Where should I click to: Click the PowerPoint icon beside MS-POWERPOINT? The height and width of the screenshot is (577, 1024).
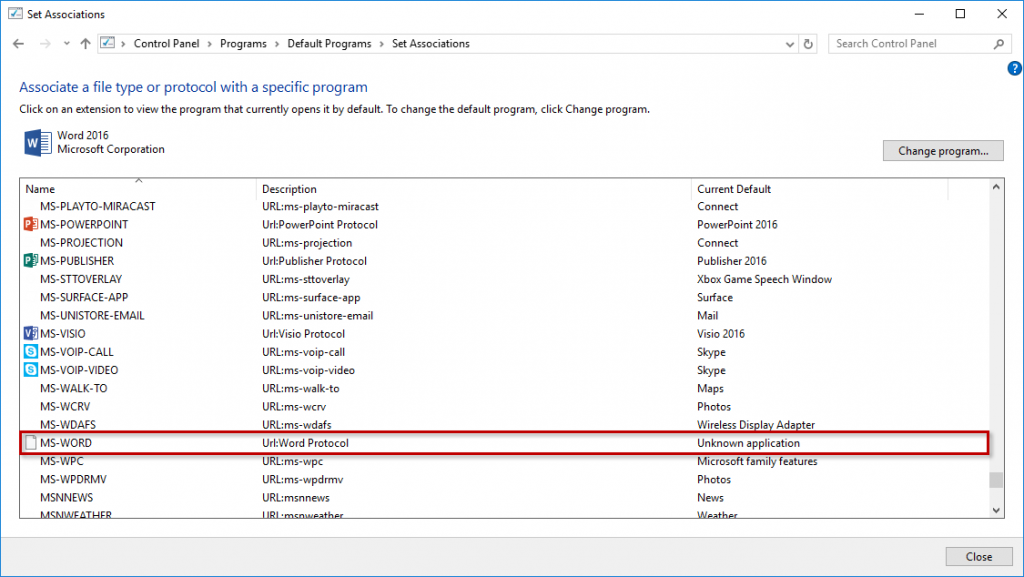coord(29,225)
